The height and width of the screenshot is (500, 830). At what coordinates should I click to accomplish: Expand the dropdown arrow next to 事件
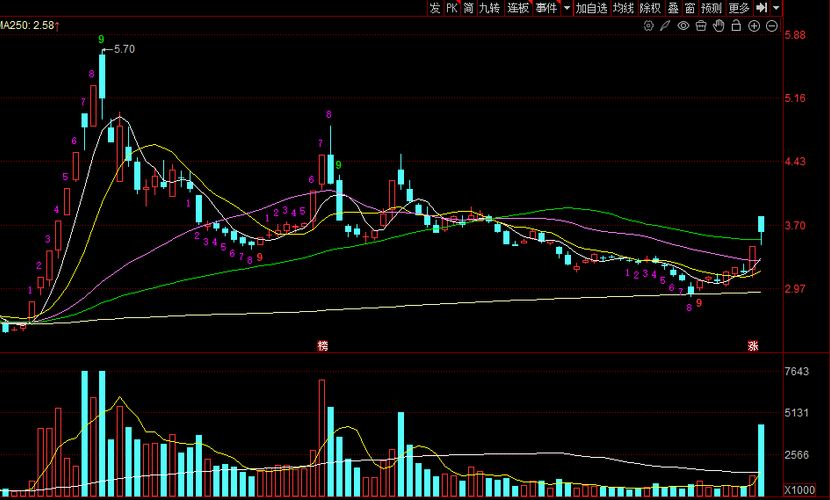567,8
